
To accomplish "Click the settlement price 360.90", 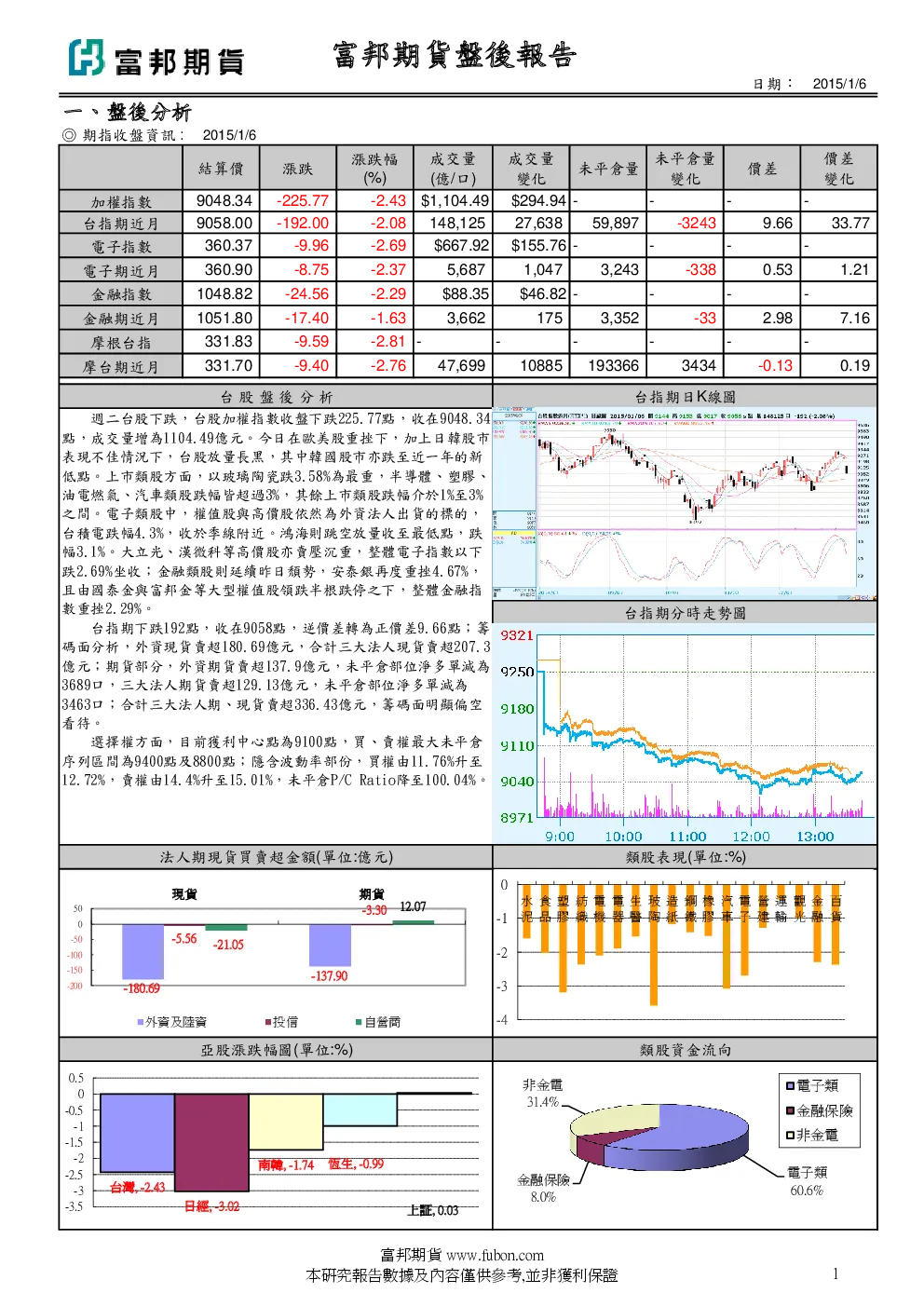I will [x=229, y=270].
